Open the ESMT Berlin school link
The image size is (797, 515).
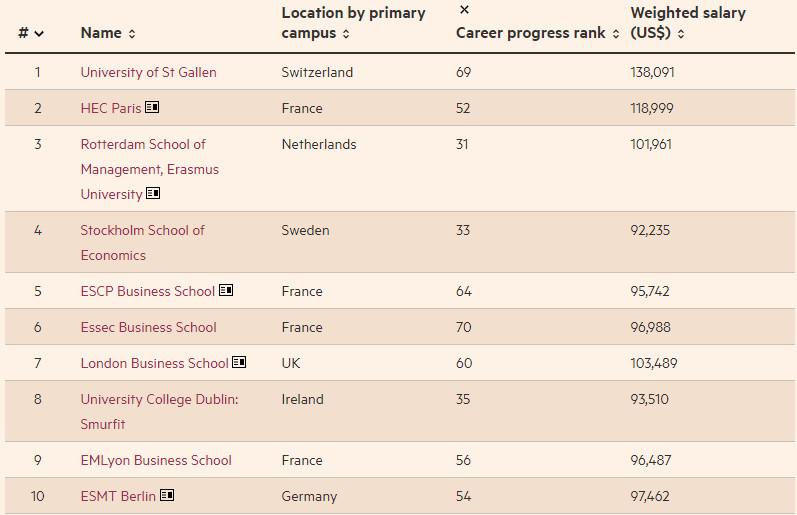118,496
